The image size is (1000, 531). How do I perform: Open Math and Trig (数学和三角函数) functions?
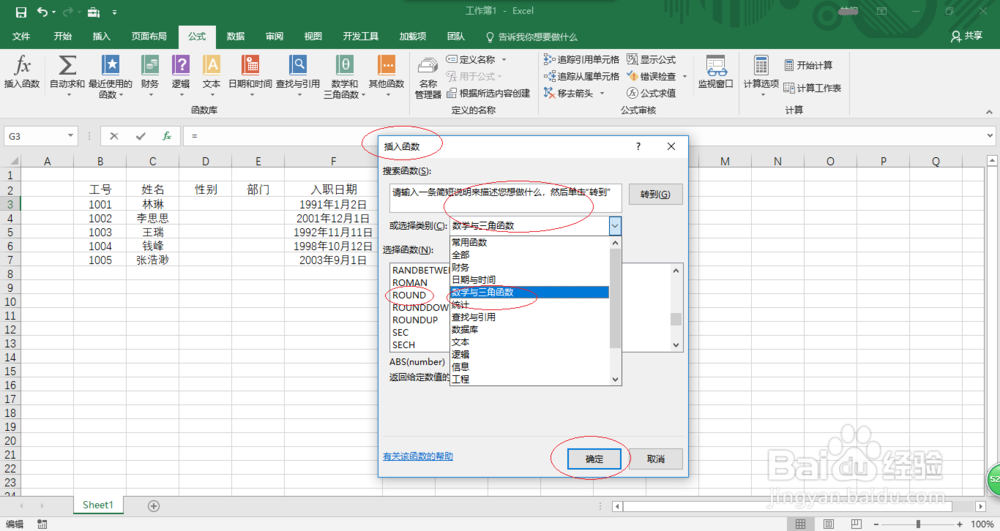344,75
